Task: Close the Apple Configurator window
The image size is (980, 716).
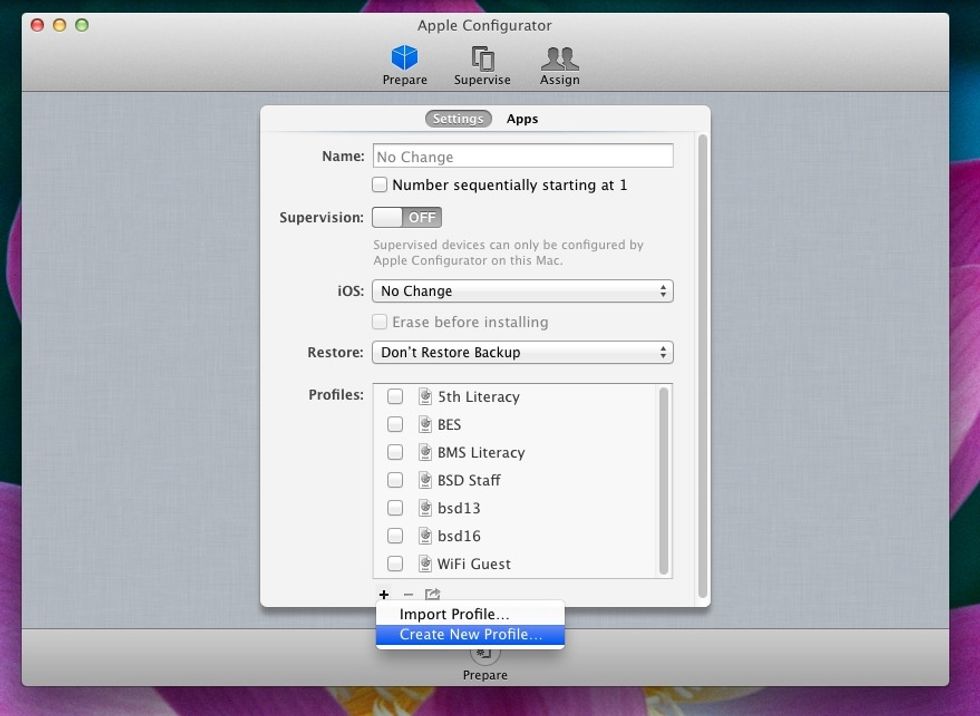Action: pyautogui.click(x=38, y=25)
